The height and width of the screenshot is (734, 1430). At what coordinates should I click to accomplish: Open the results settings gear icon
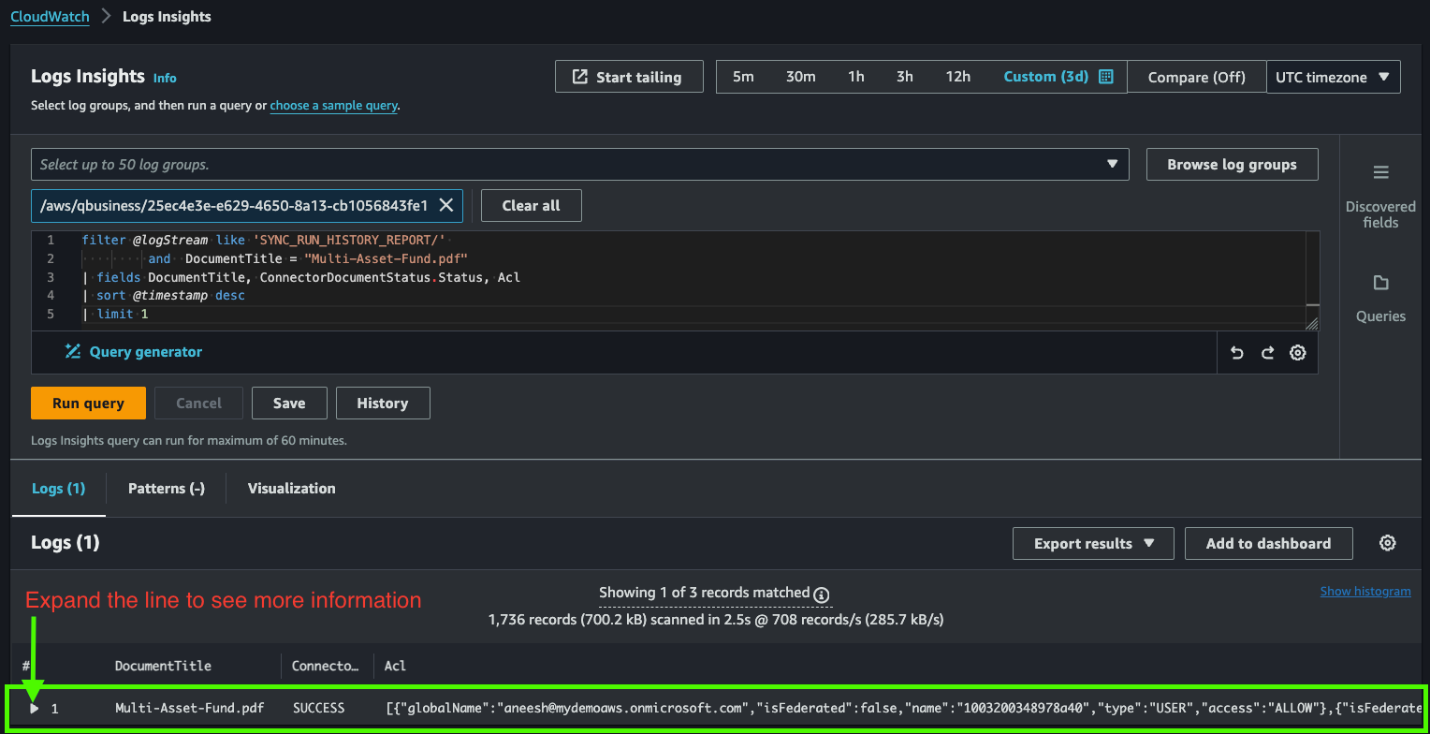pyautogui.click(x=1387, y=543)
